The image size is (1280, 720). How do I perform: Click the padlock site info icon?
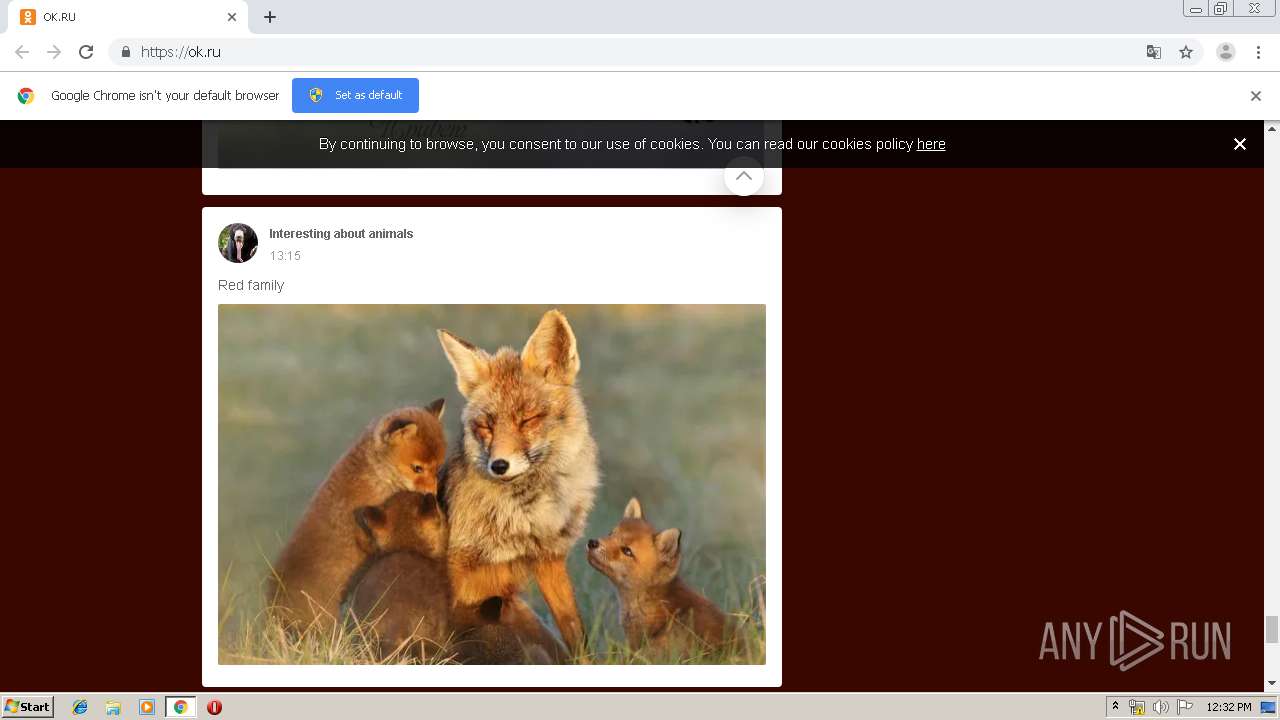coord(125,52)
